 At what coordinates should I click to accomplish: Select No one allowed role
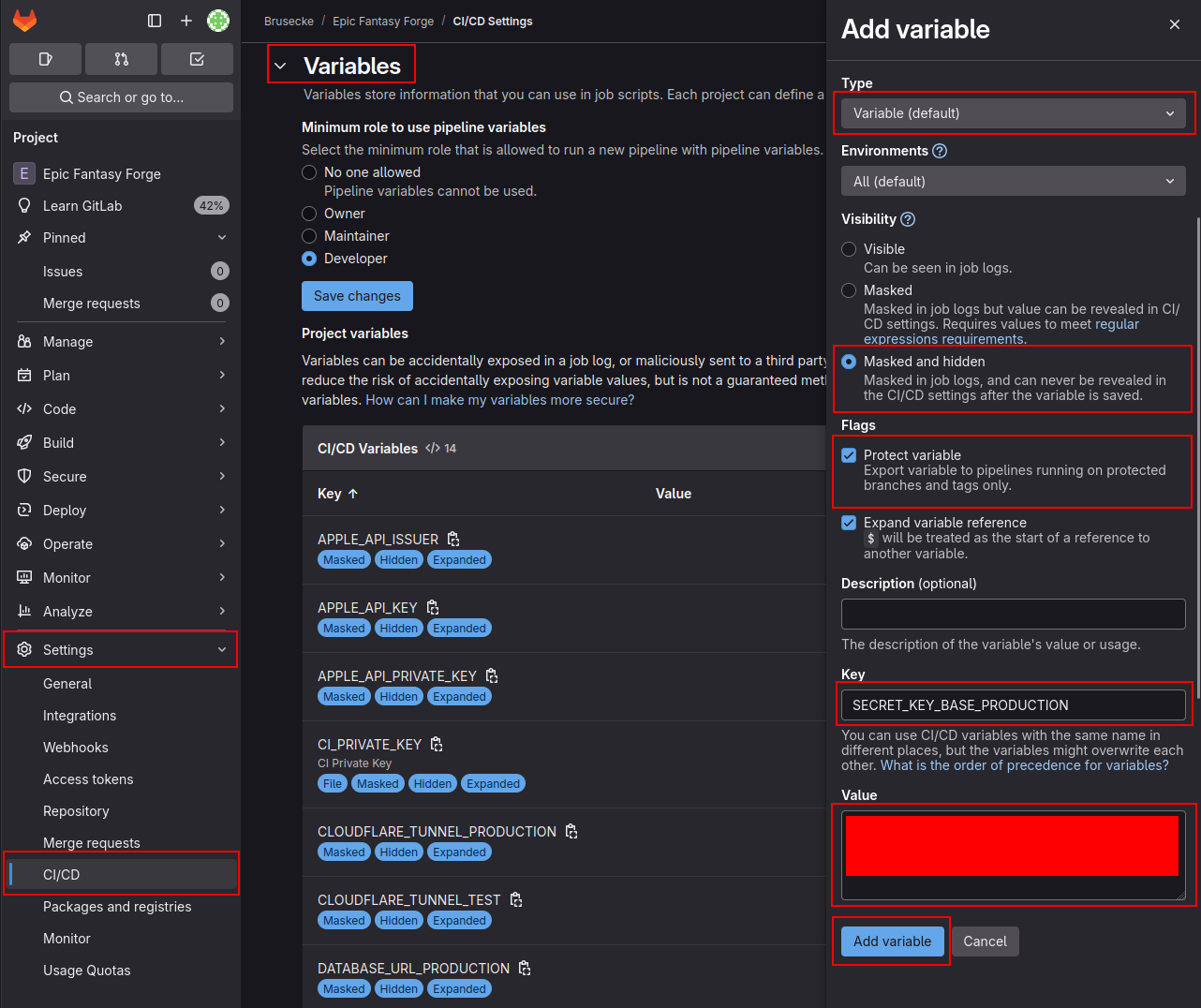pos(309,172)
